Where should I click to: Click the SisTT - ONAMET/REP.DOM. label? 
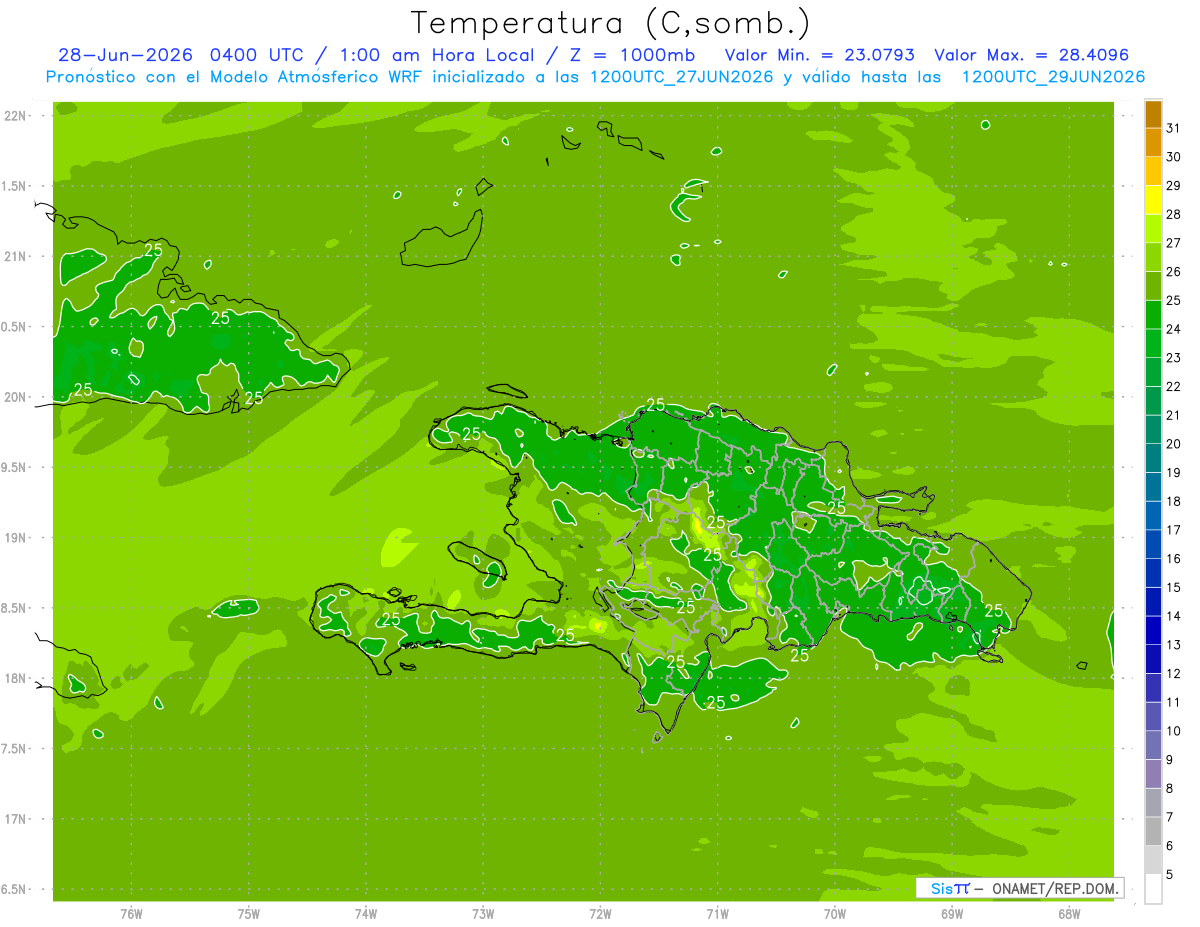1022,888
